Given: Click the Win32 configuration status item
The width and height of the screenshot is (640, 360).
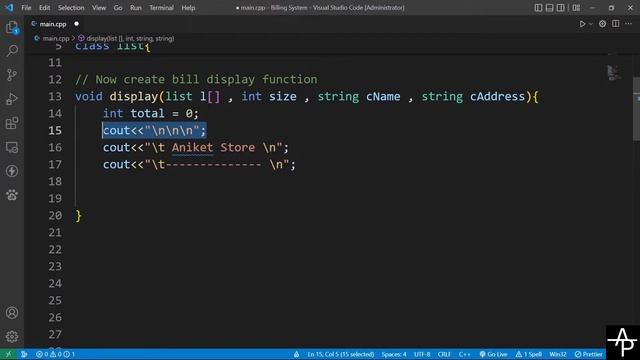Looking at the screenshot, I should pos(558,354).
